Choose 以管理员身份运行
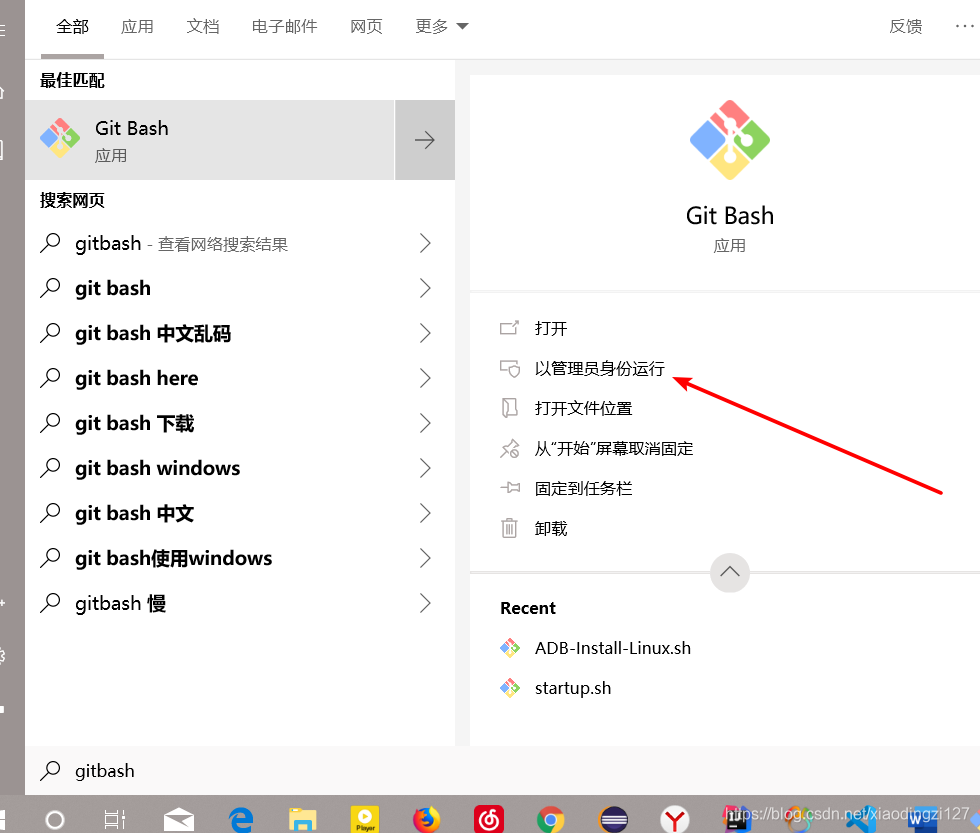 coord(599,369)
